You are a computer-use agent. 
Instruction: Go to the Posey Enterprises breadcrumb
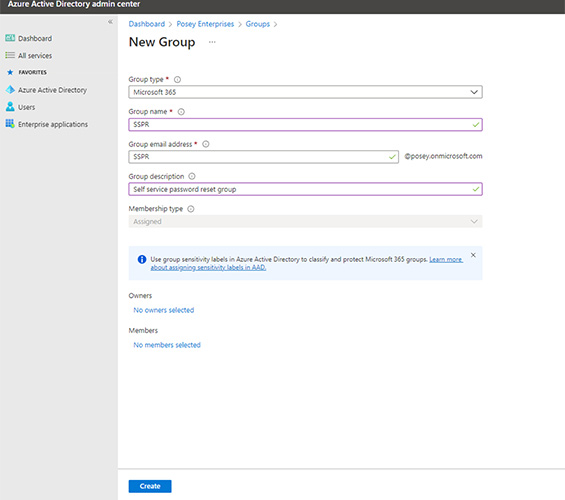click(205, 24)
